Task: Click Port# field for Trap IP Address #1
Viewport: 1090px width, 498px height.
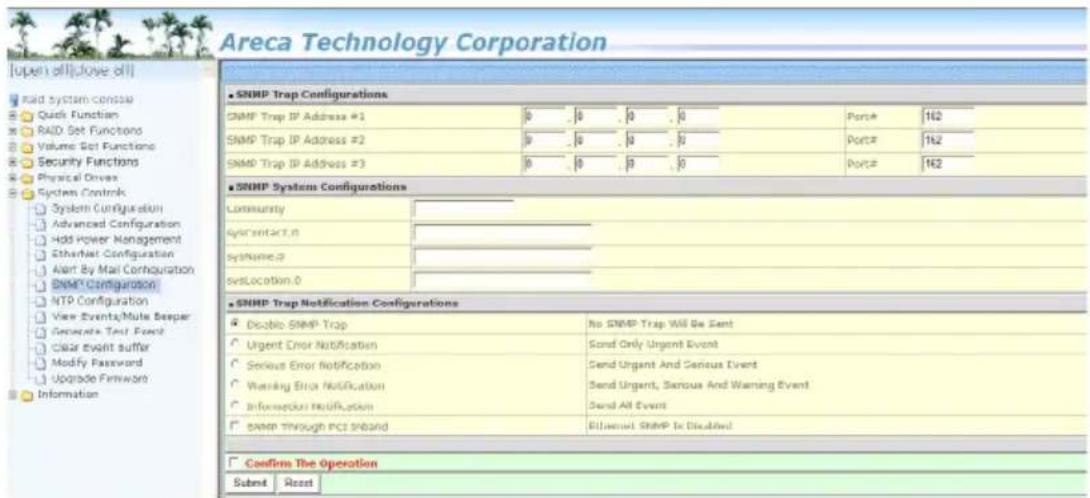Action: [947, 116]
